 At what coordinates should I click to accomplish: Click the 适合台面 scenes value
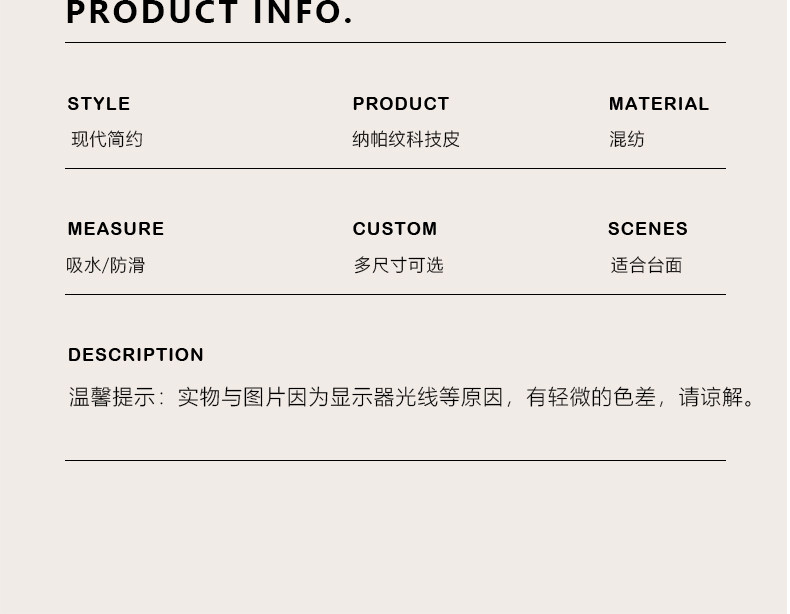646,266
